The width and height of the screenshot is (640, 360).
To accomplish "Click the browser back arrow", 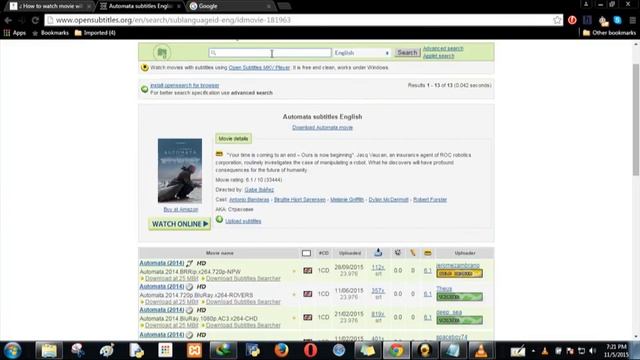I will coord(8,20).
